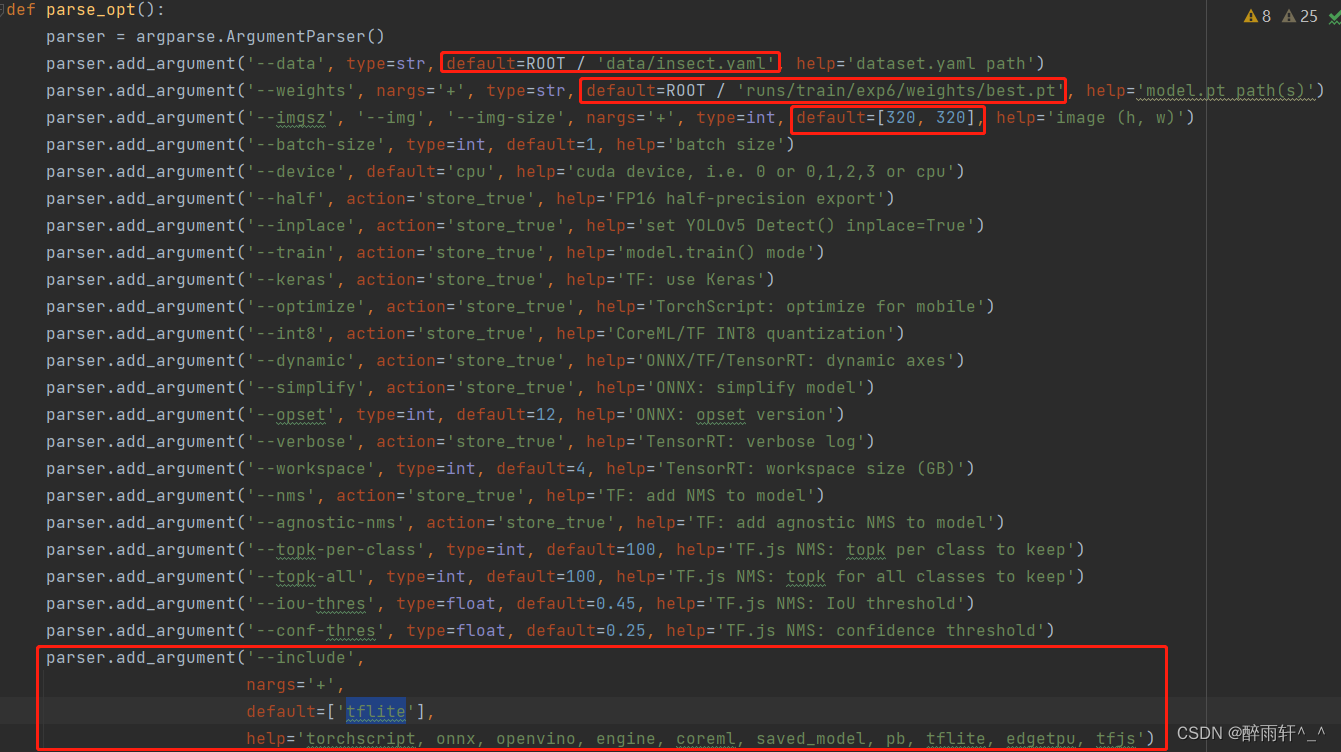Screen dimensions: 1341x752
Task: Click the 'dataset.yaml path' help string
Action: pyautogui.click(x=935, y=64)
